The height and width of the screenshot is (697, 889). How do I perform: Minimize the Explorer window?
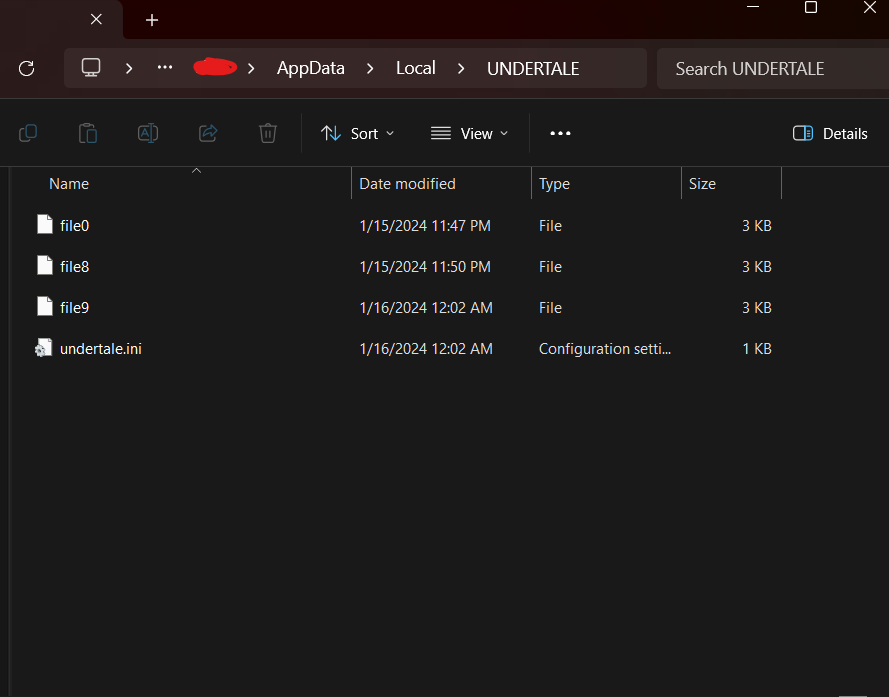tap(752, 7)
